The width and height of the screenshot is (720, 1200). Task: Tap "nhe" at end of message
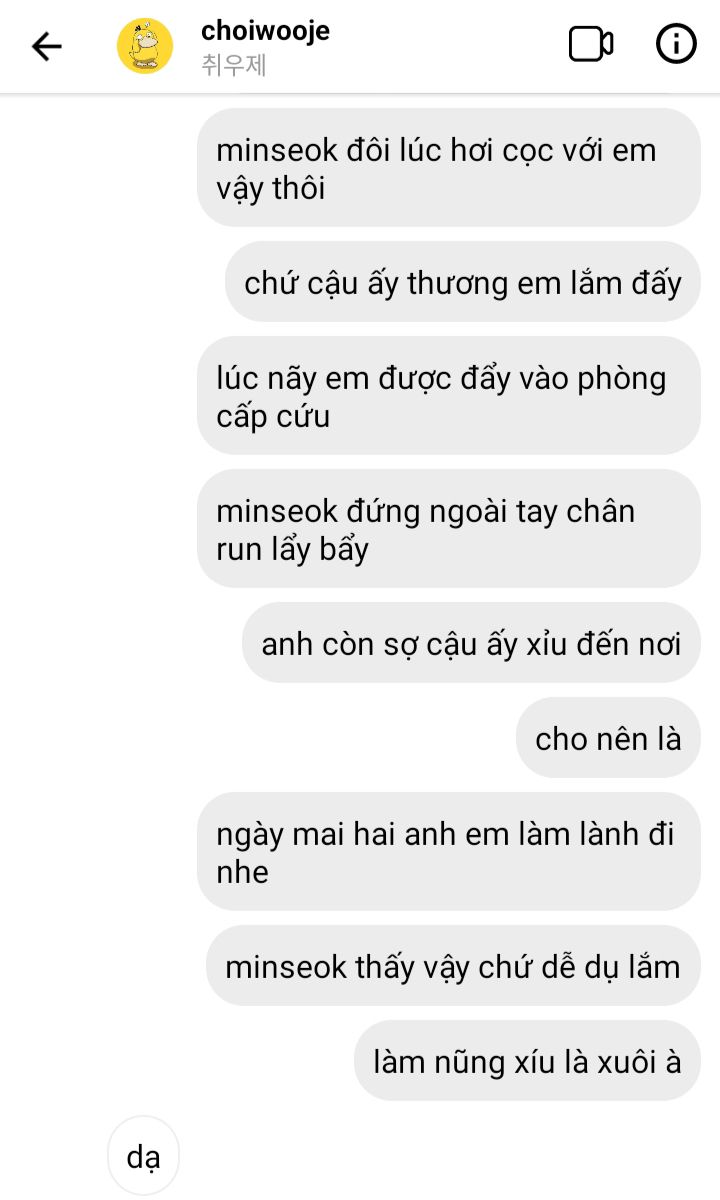pos(242,872)
